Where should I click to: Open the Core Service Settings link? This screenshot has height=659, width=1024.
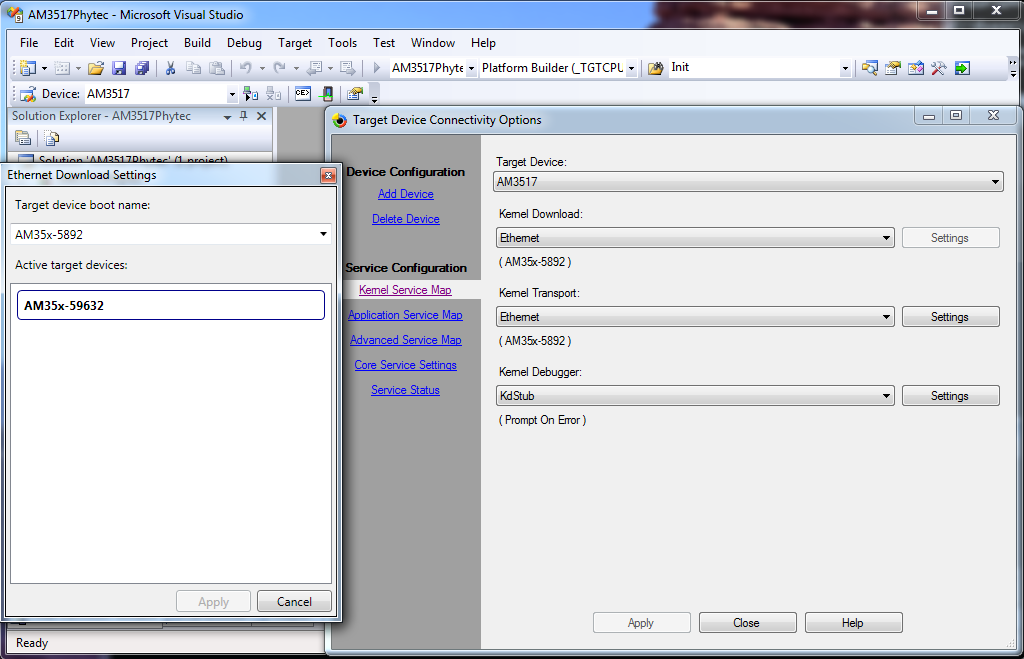pos(406,365)
